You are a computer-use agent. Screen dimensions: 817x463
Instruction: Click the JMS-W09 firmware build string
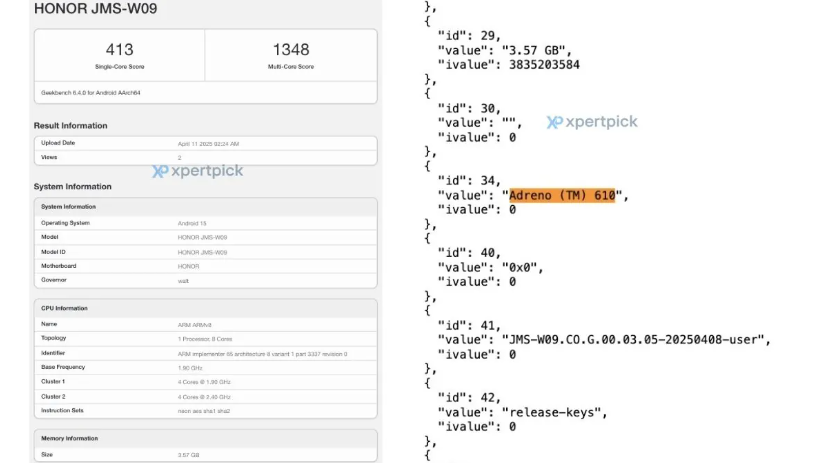click(x=636, y=340)
